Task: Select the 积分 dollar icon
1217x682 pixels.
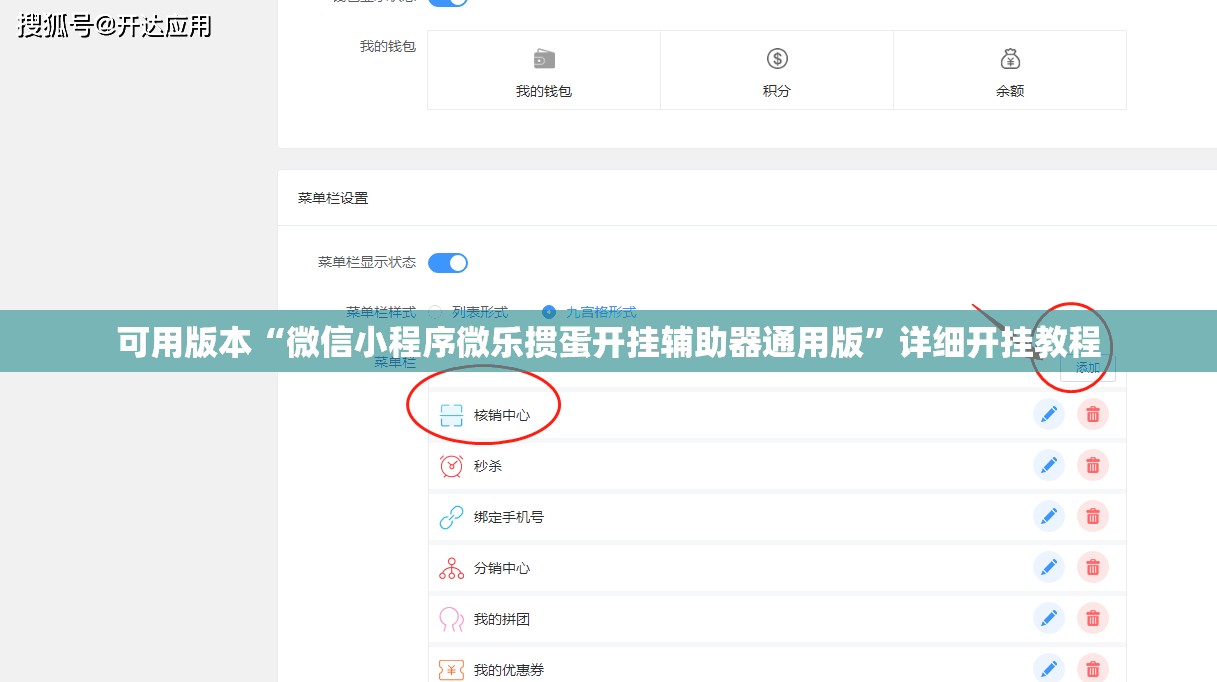Action: (x=777, y=58)
